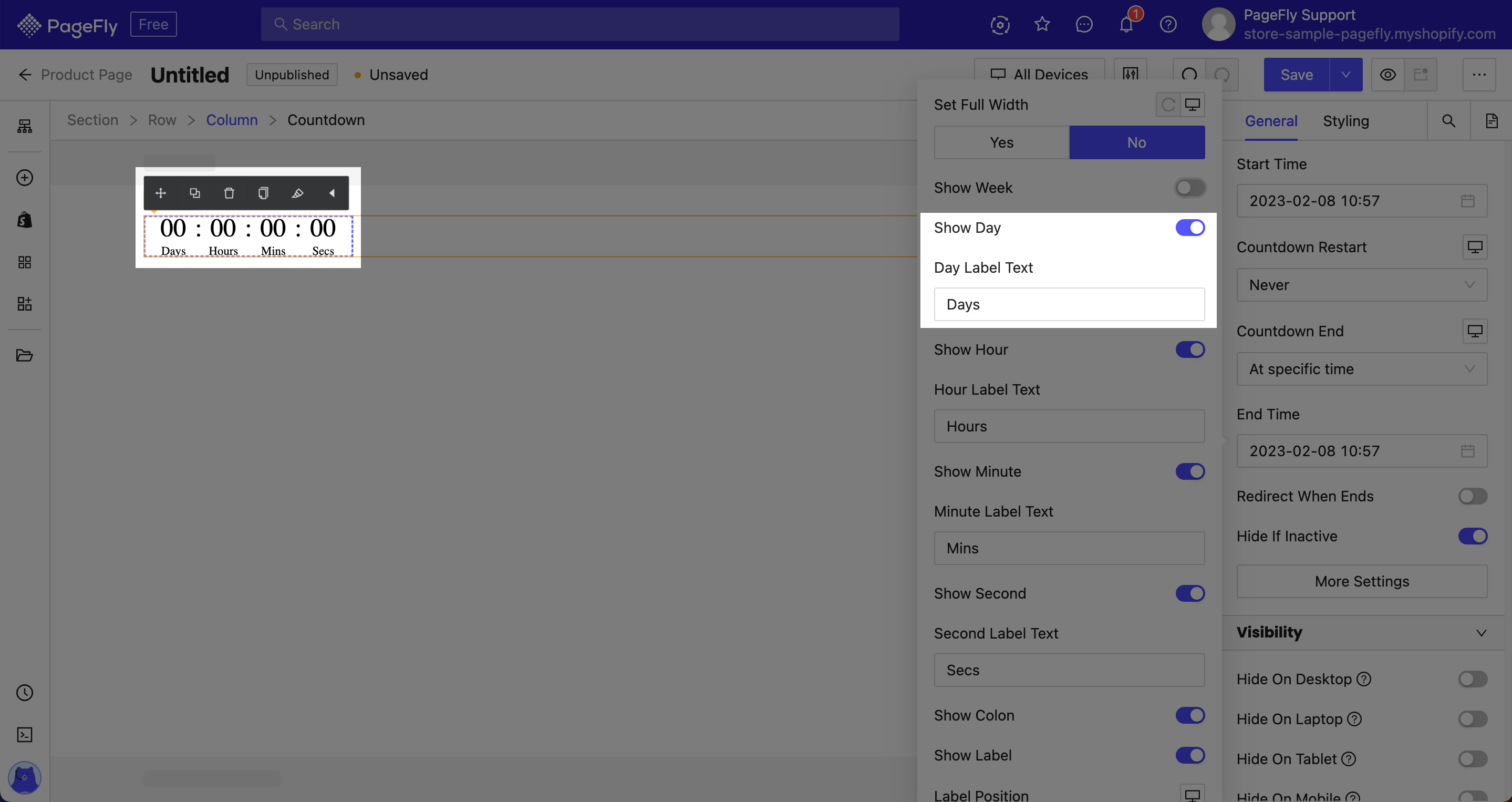Delete the Countdown element via trash icon
Screen dimensions: 1512x802
click(x=229, y=193)
